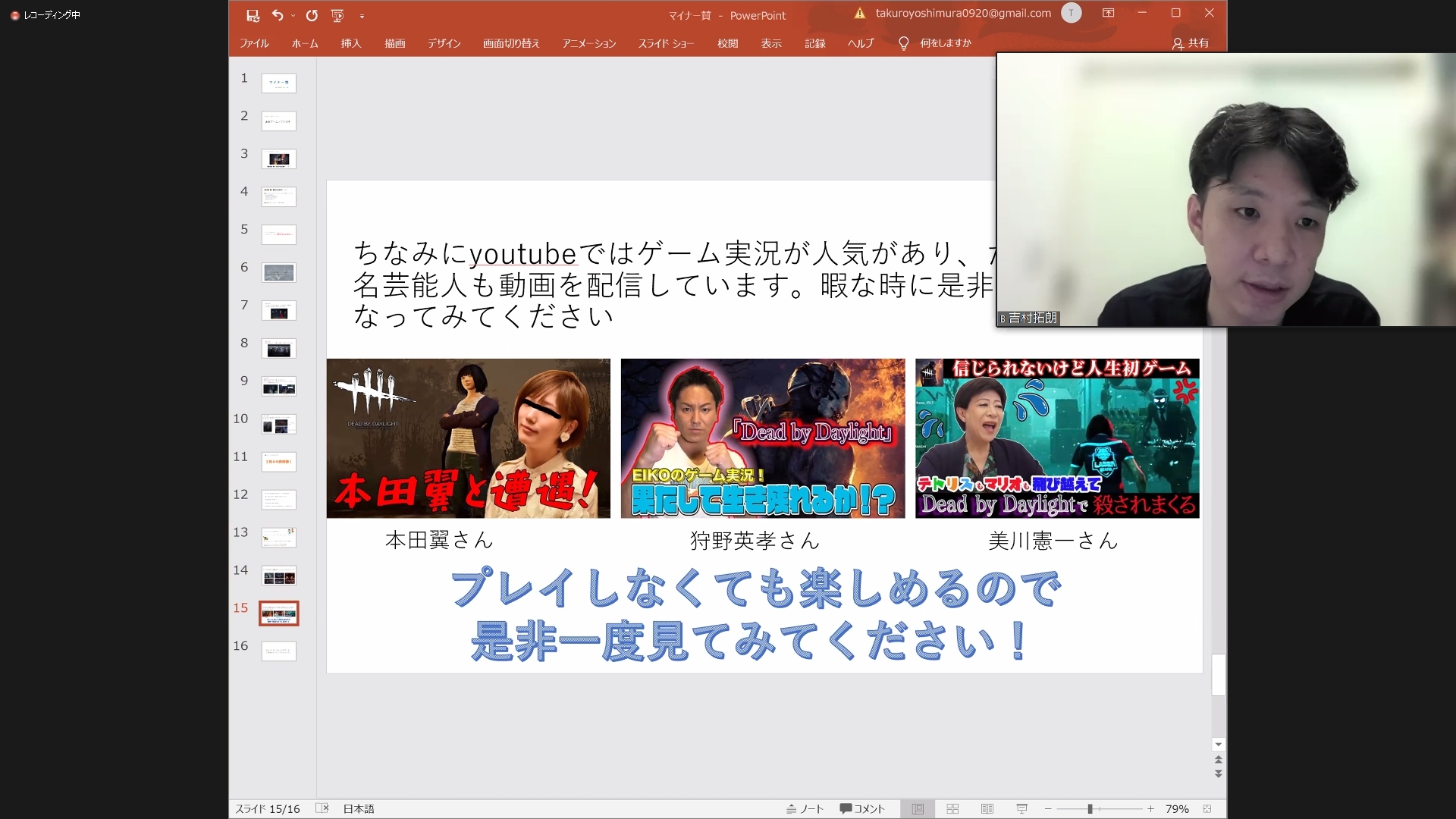Switch to the デザイン ribbon tab
The image size is (1456, 819).
444,43
